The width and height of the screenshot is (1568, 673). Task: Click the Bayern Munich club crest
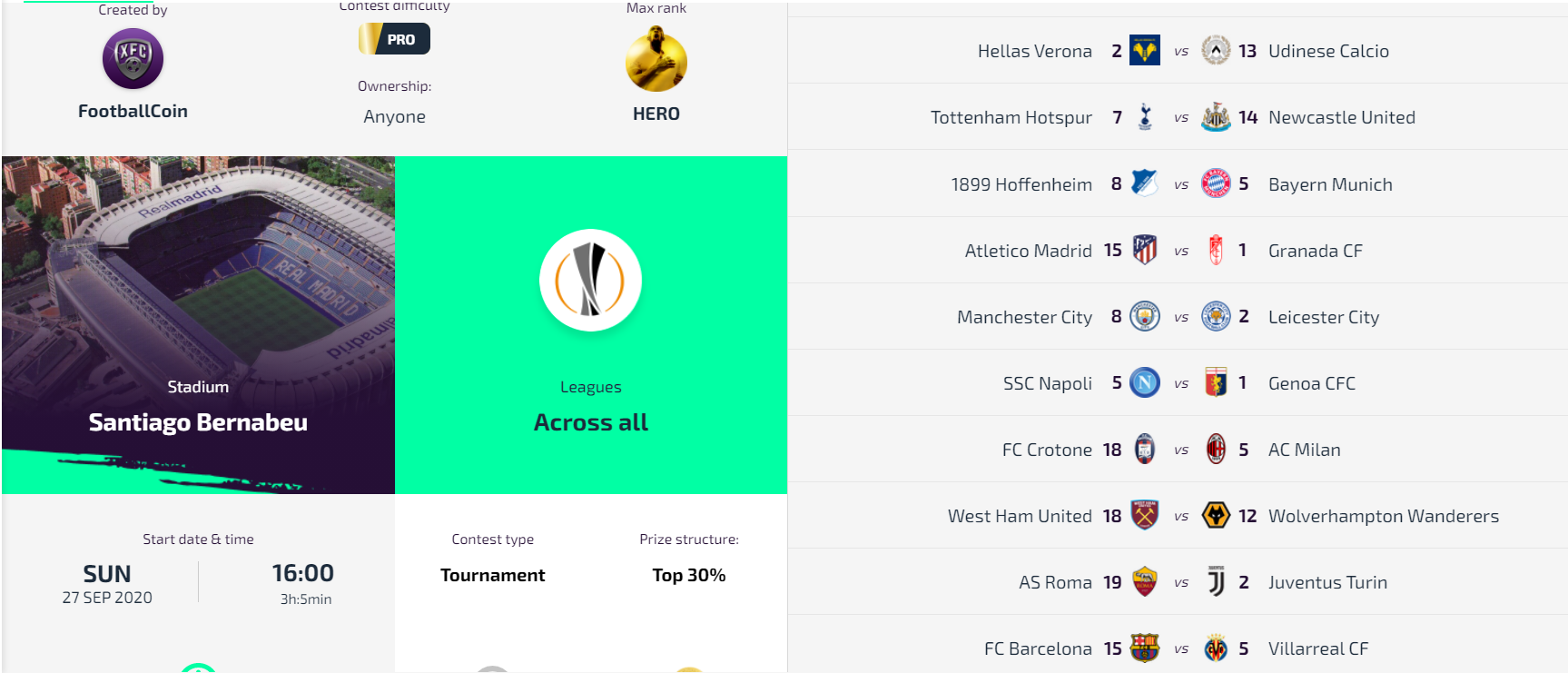tap(1216, 183)
